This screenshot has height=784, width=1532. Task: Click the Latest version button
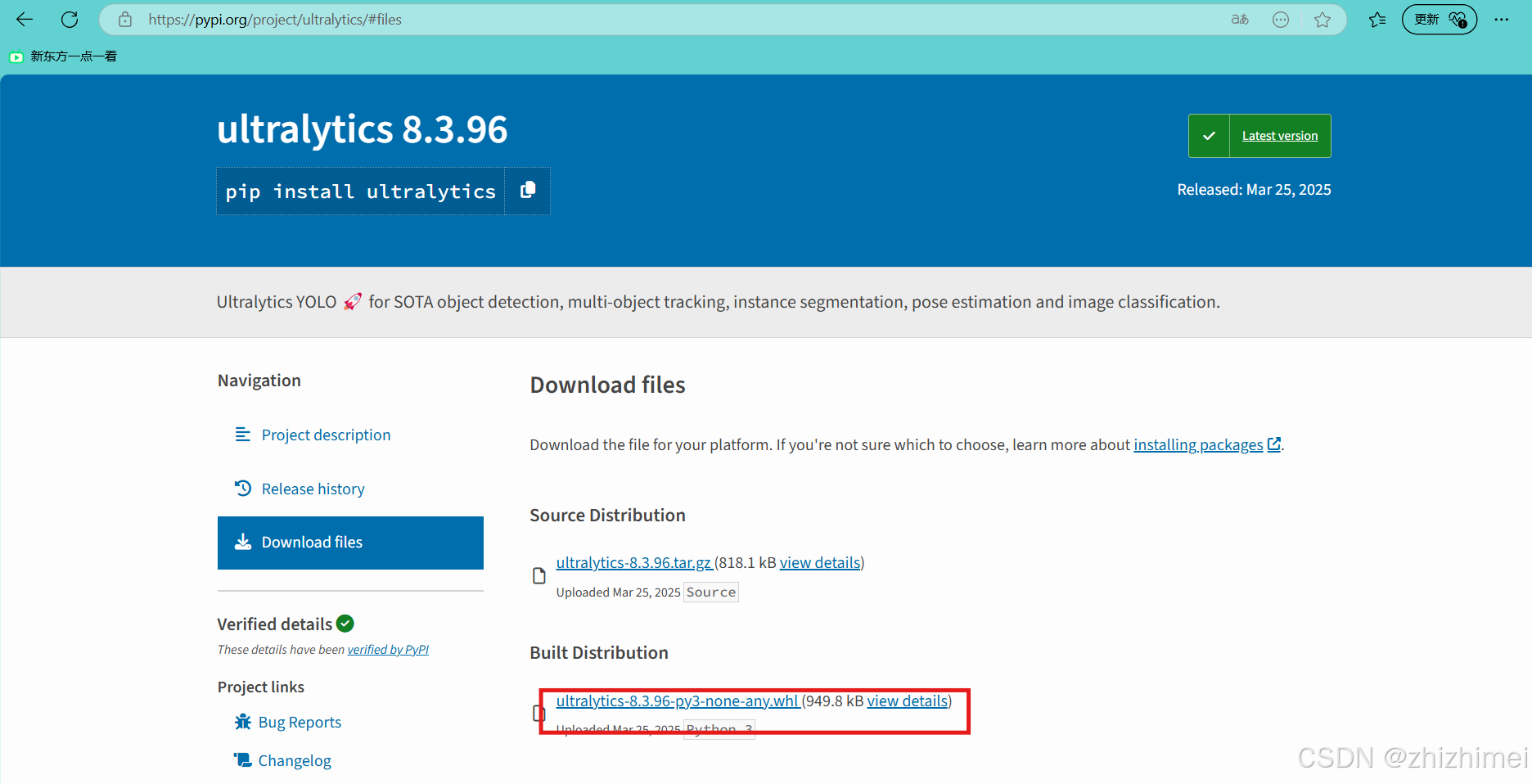(x=1280, y=136)
